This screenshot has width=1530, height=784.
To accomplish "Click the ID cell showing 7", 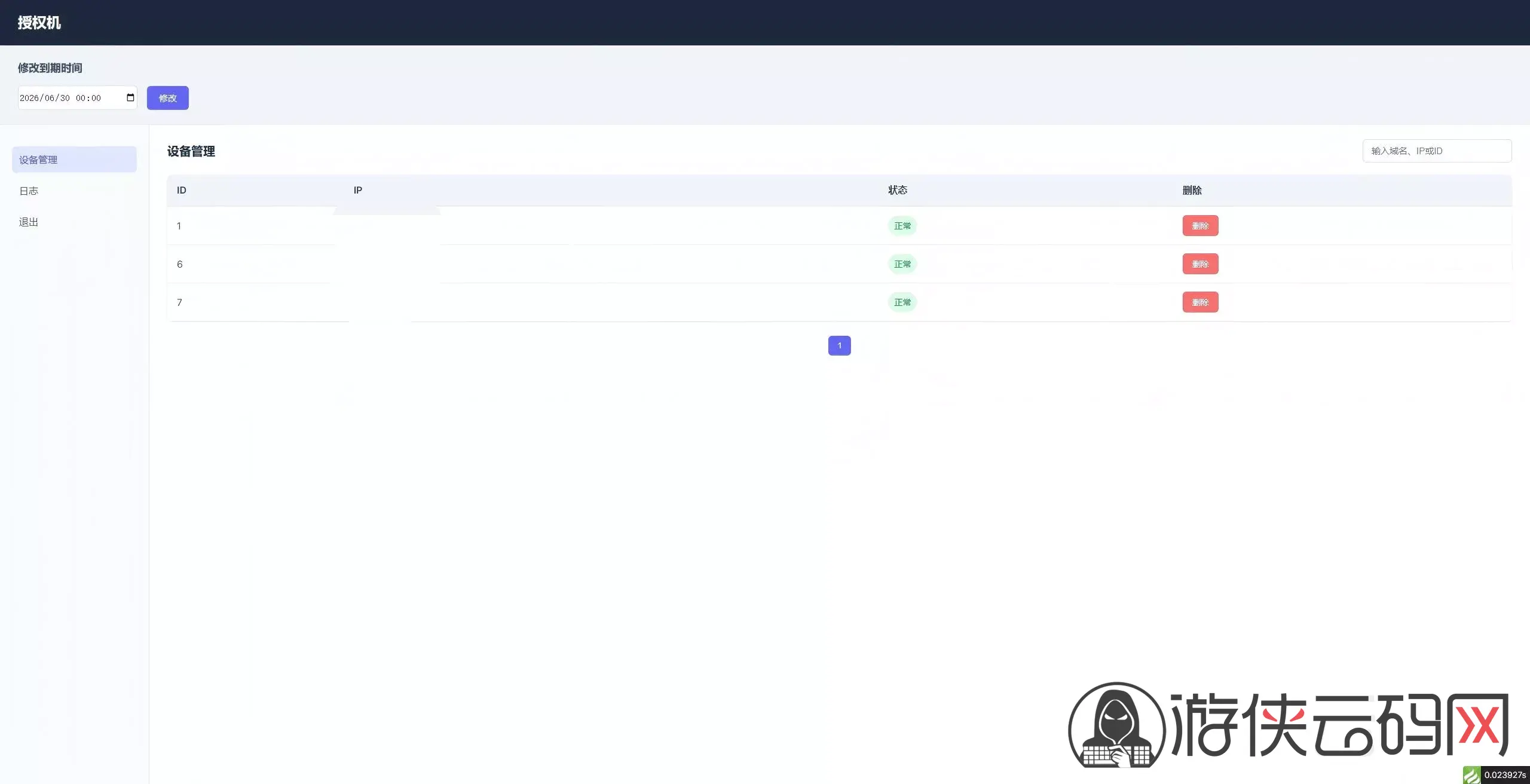I will (x=179, y=302).
